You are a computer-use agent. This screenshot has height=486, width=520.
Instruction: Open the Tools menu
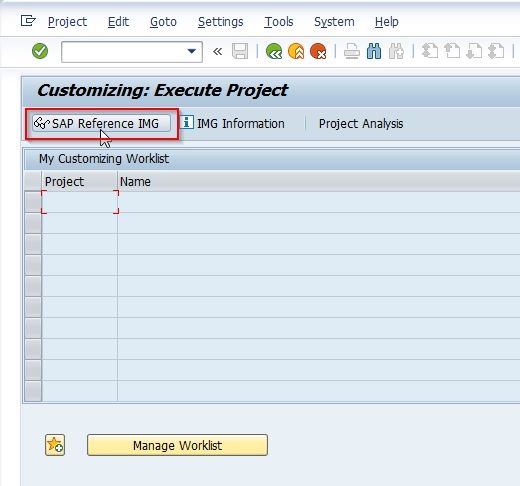coord(279,22)
